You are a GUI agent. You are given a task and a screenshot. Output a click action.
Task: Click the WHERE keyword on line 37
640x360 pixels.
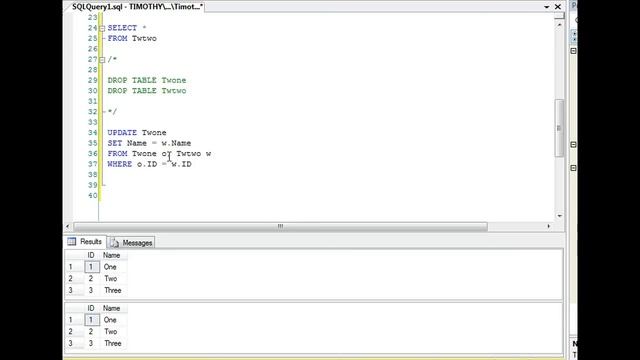[120, 164]
